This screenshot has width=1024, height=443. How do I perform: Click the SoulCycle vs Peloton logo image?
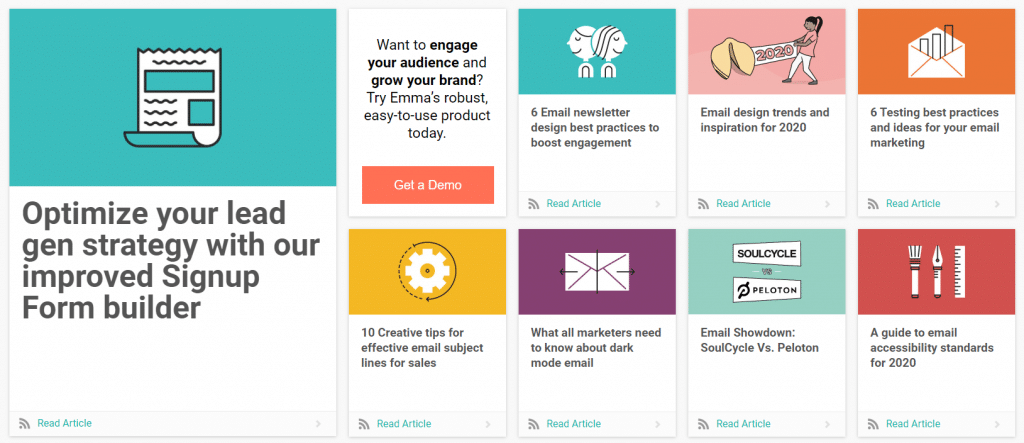[767, 272]
